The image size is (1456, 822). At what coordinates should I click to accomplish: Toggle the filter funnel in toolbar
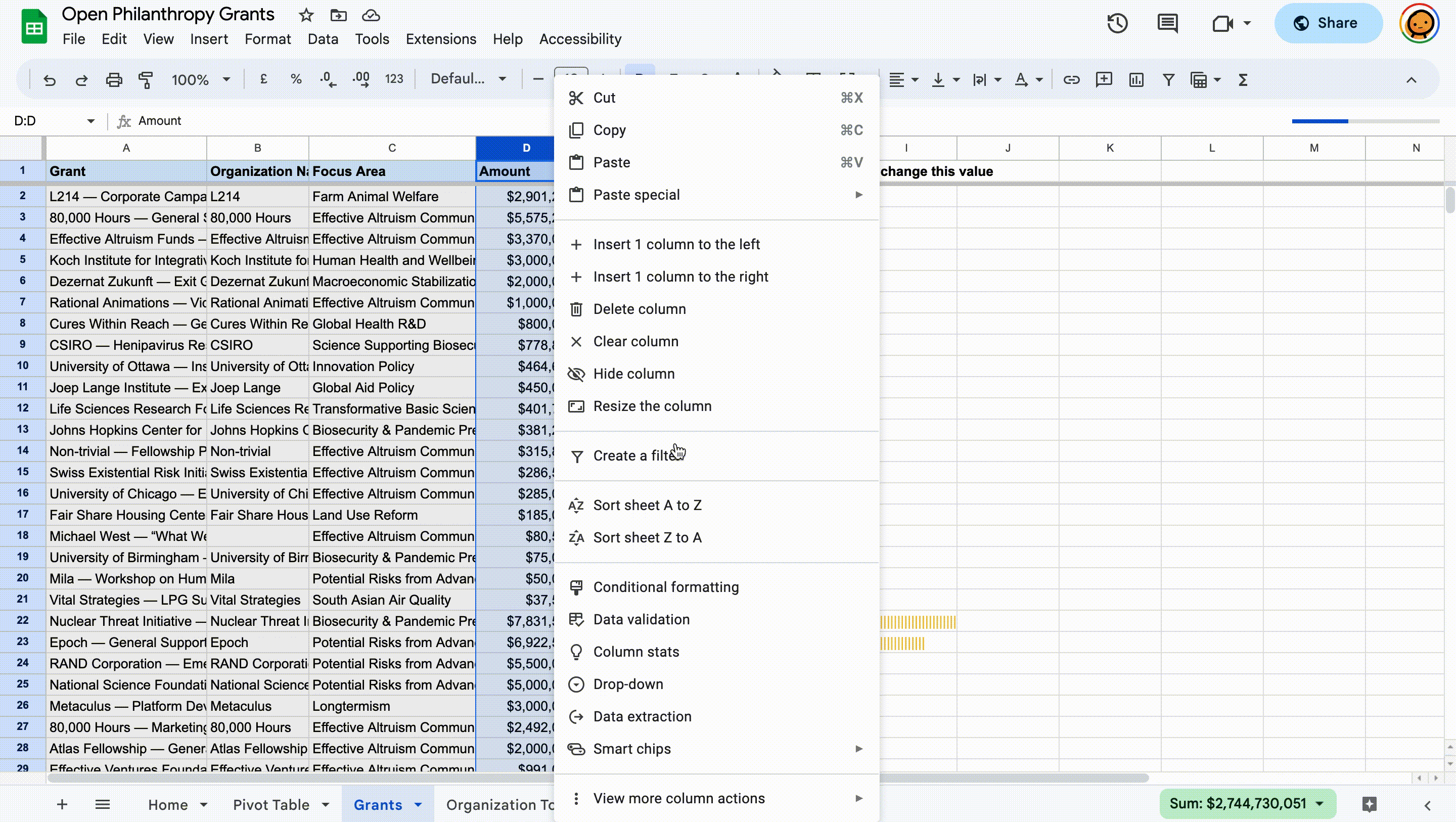pyautogui.click(x=1168, y=80)
